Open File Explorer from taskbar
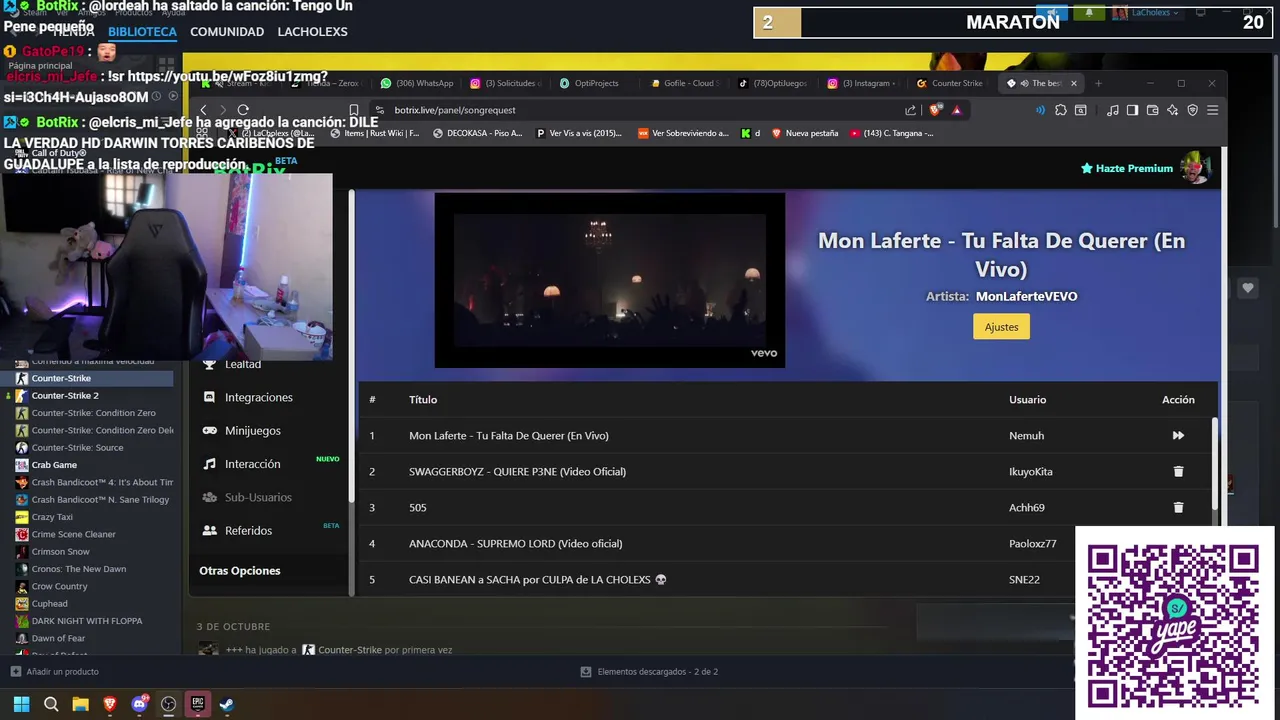Screen dimensions: 1280x720 point(80,704)
